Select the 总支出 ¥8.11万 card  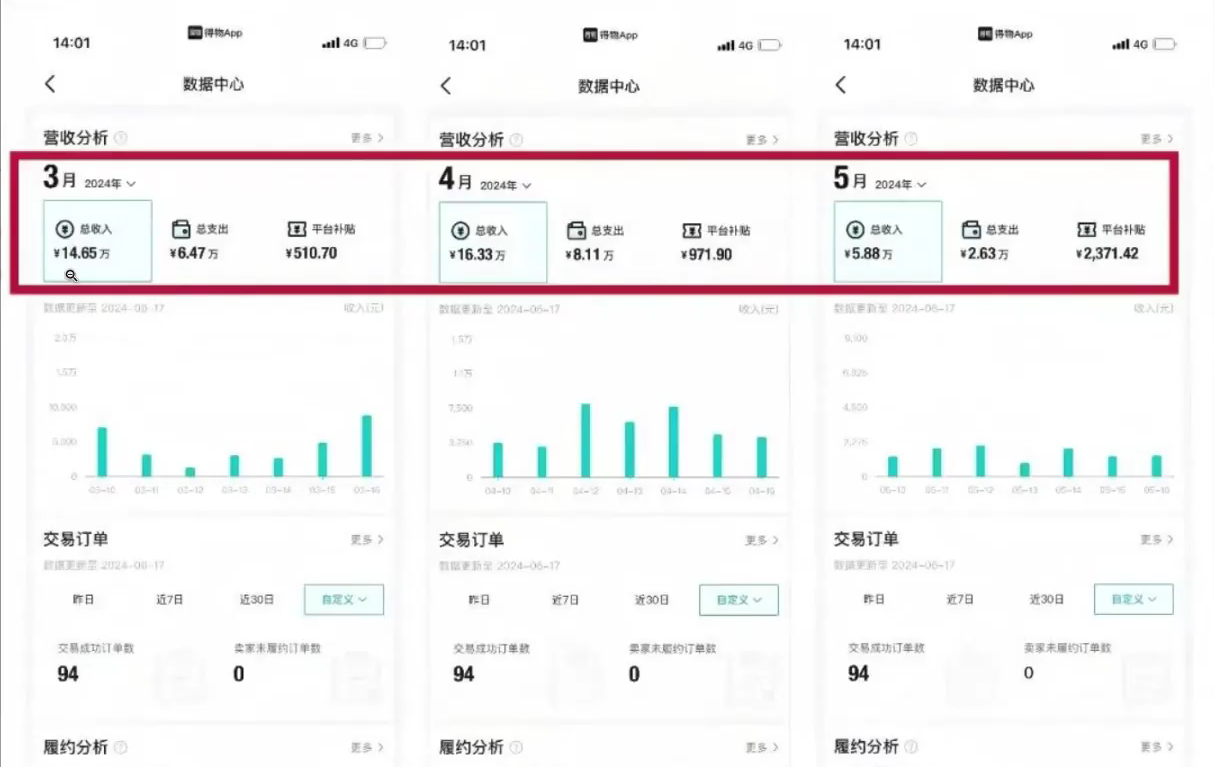[x=605, y=242]
